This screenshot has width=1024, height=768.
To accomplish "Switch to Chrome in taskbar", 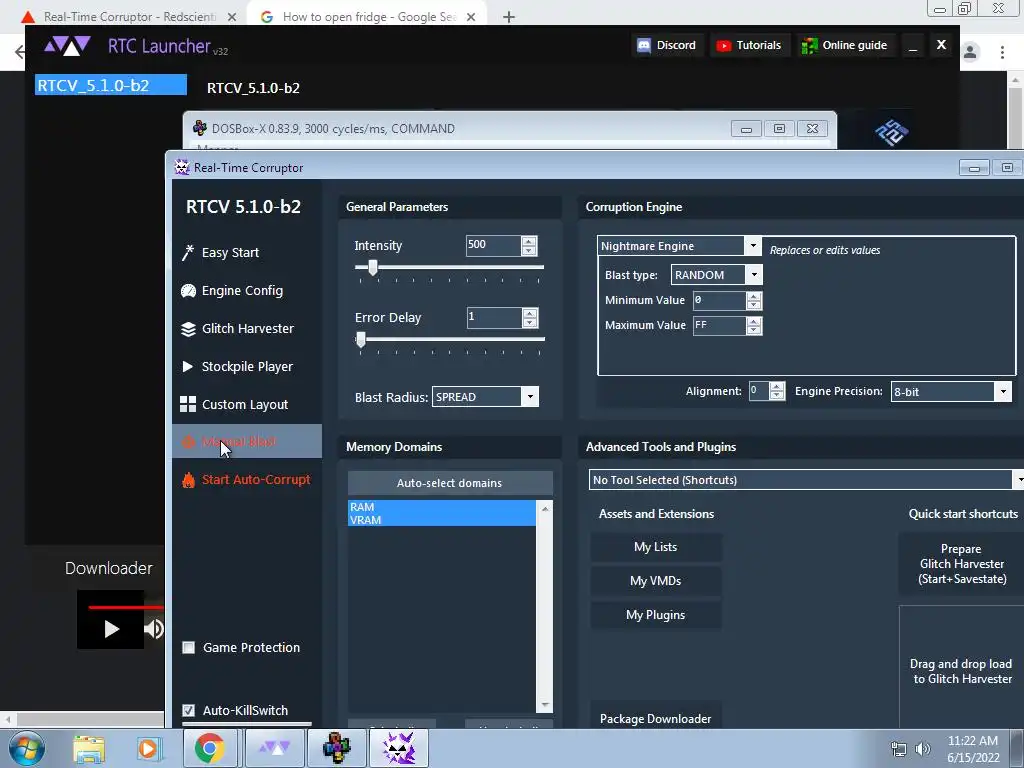I will pos(210,748).
